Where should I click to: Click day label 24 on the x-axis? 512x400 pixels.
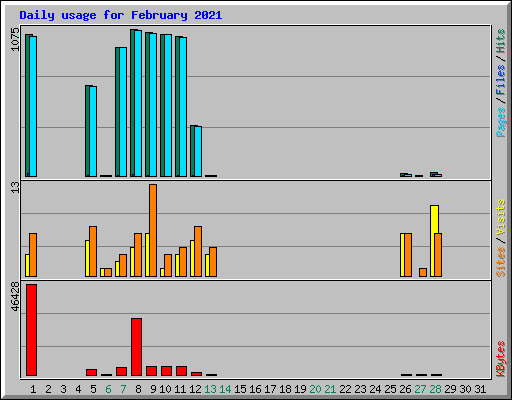(x=375, y=389)
